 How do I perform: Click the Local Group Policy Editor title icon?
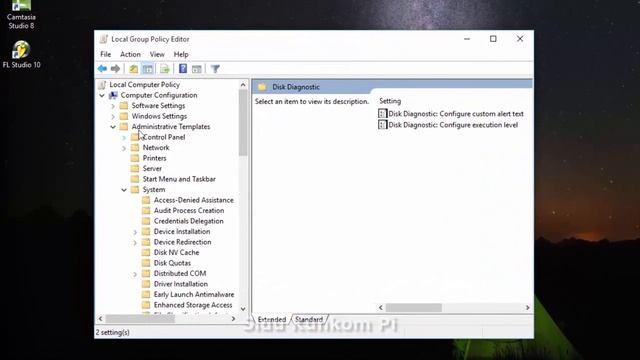point(104,39)
